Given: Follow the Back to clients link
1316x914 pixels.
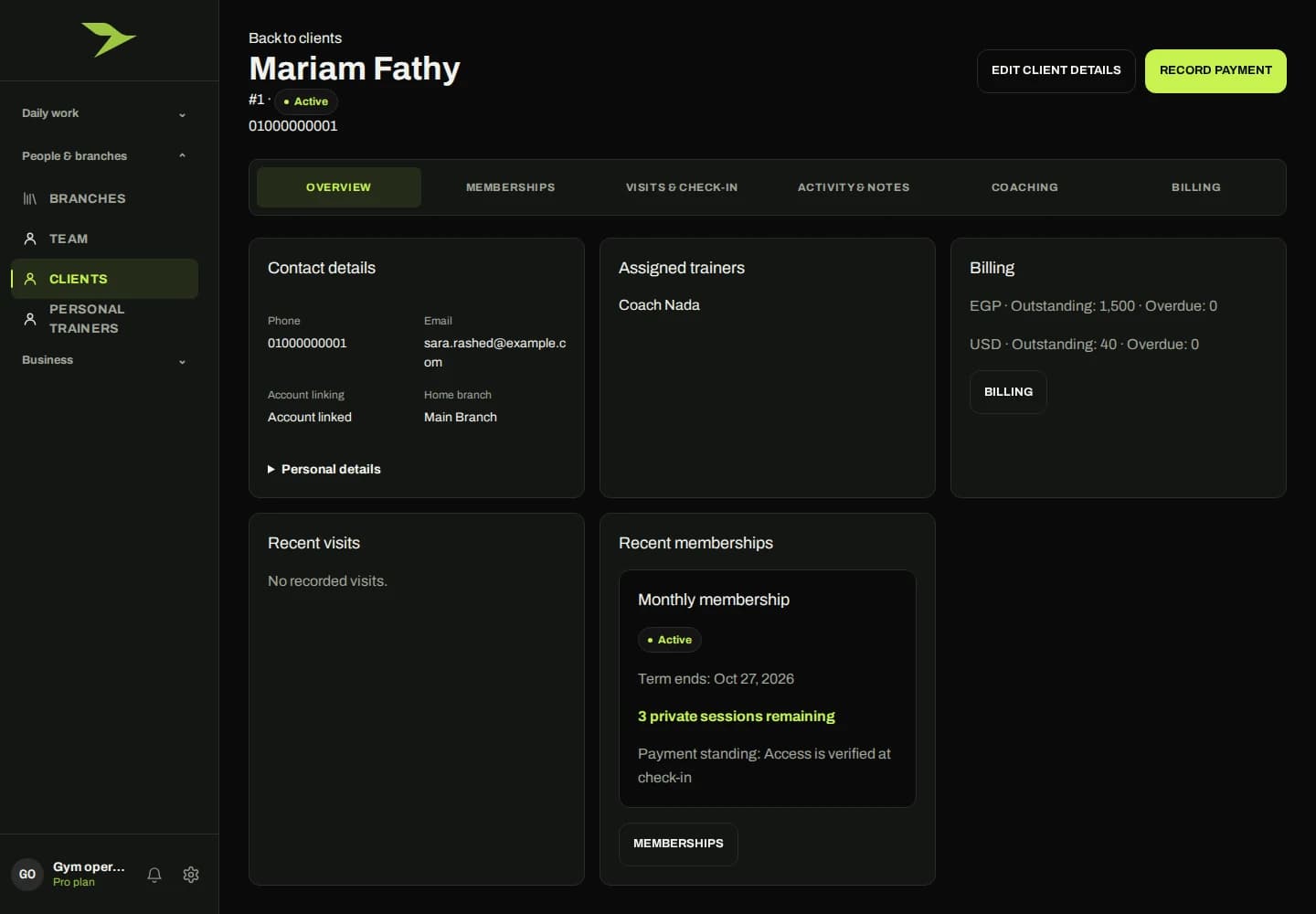Looking at the screenshot, I should click(295, 37).
